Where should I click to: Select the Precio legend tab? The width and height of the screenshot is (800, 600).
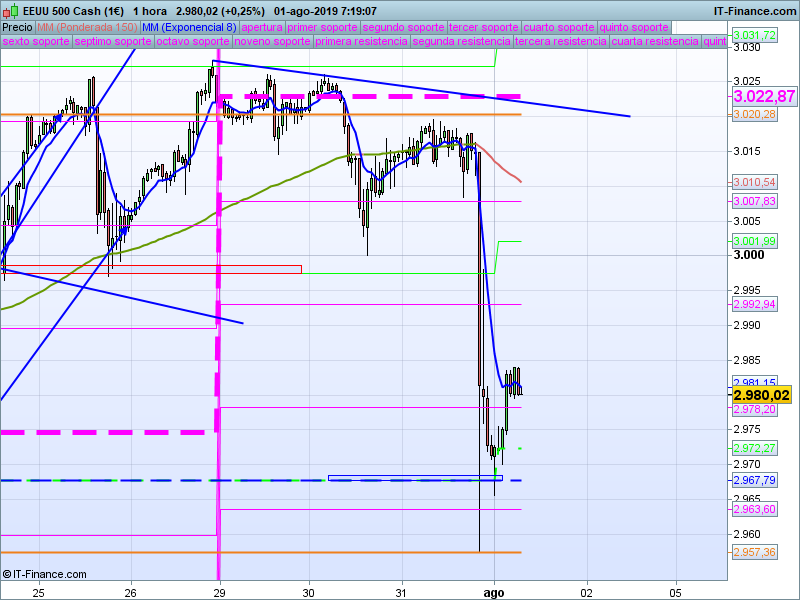tap(17, 28)
